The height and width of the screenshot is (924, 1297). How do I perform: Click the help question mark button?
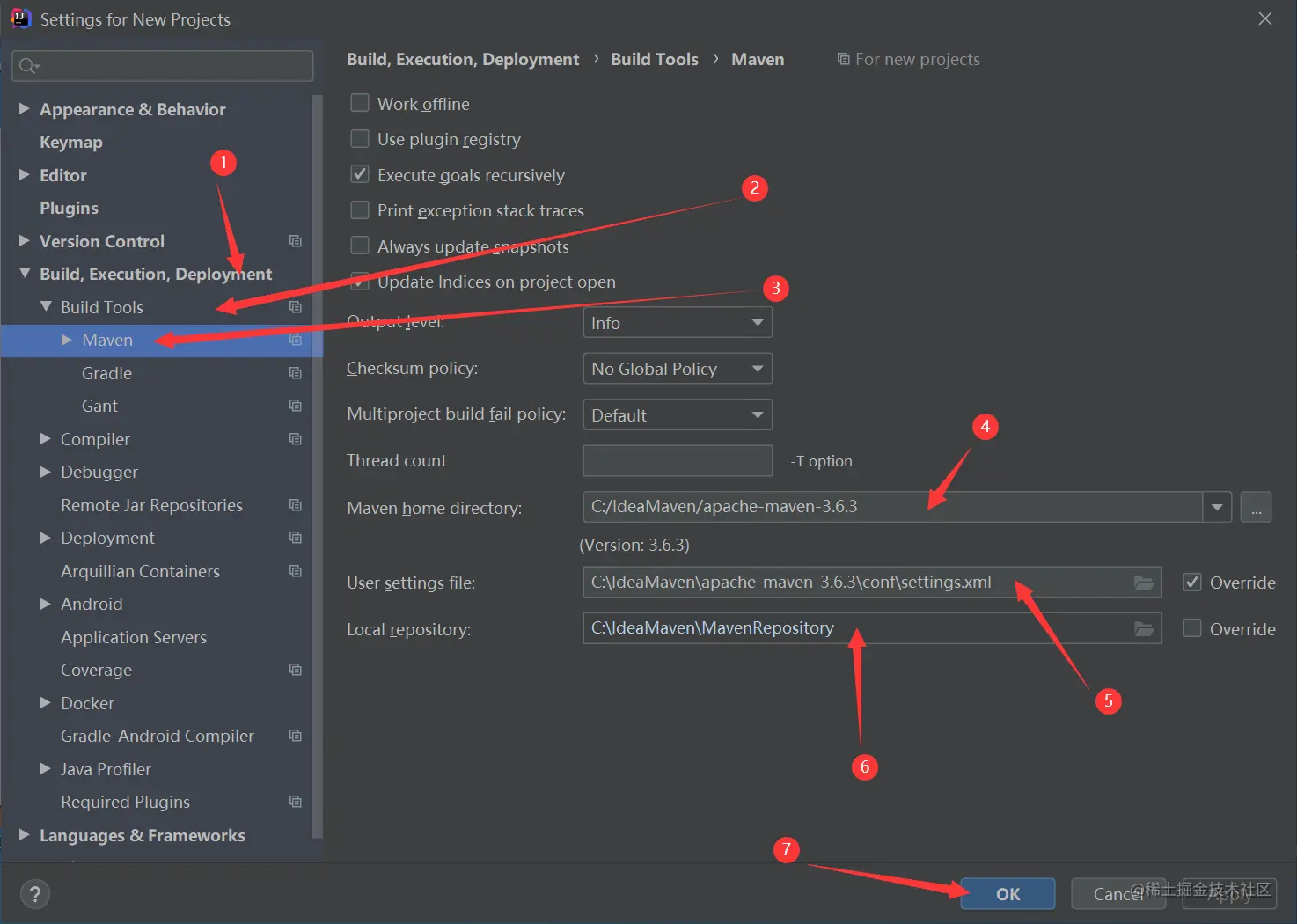click(34, 895)
